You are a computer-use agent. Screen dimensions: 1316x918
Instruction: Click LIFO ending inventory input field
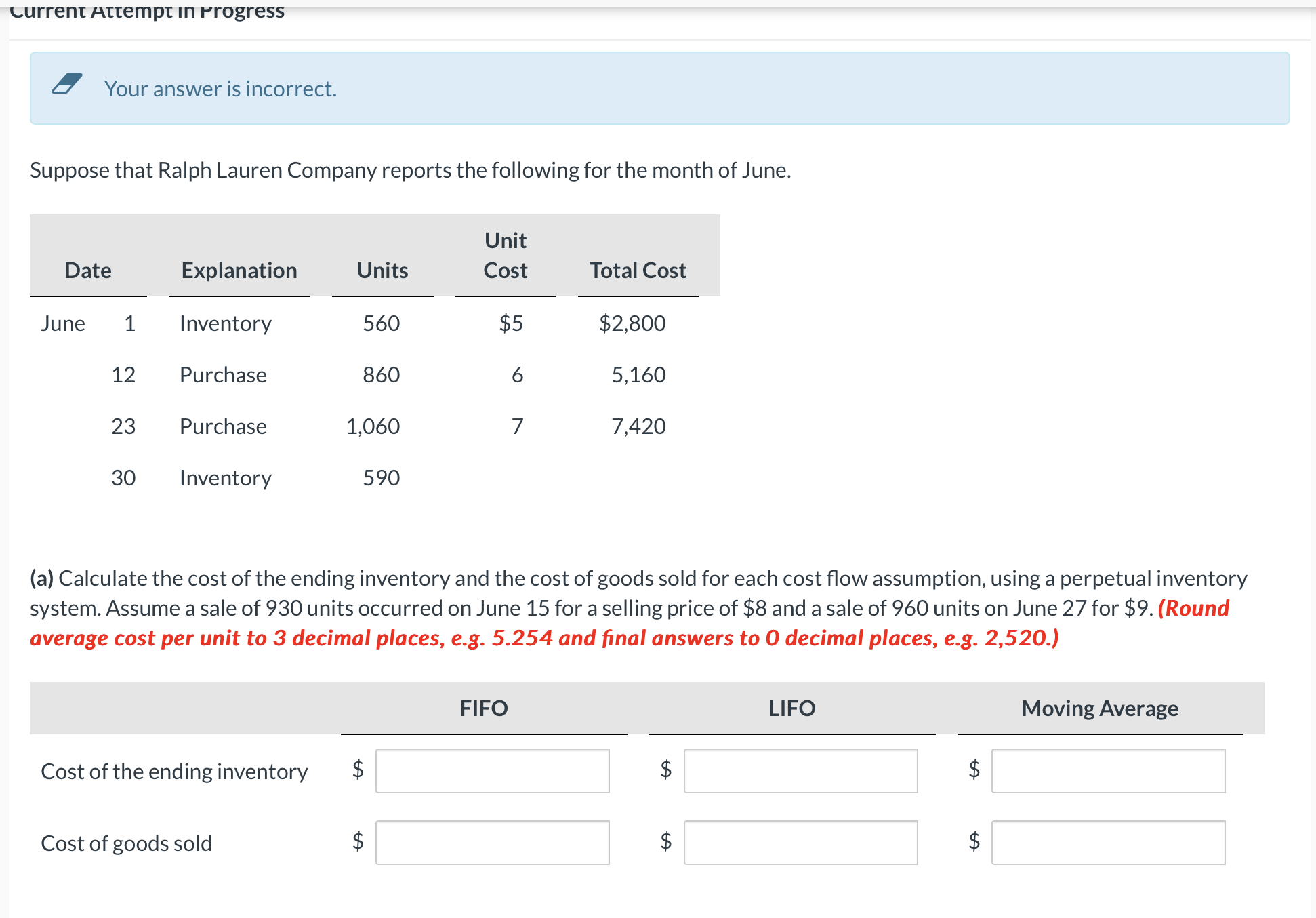(800, 771)
